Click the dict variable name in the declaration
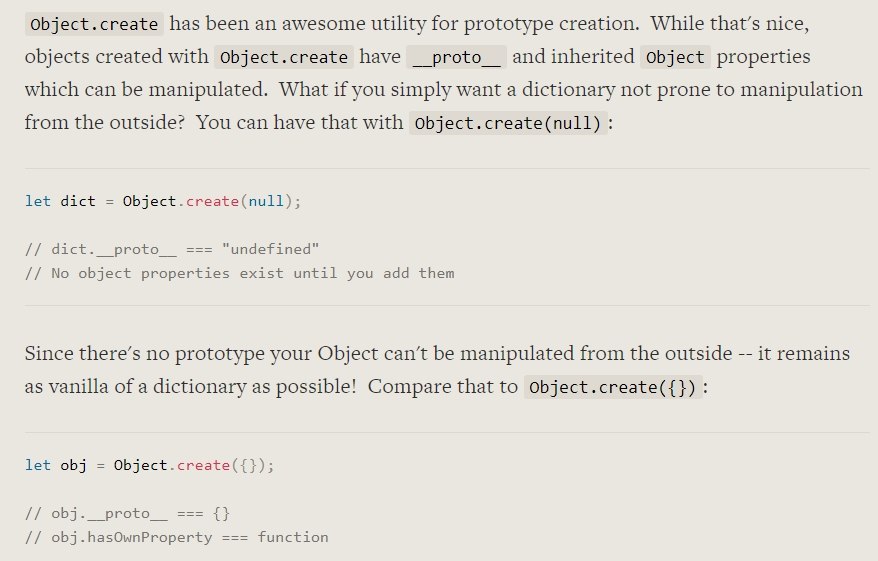878x561 pixels. [x=79, y=201]
